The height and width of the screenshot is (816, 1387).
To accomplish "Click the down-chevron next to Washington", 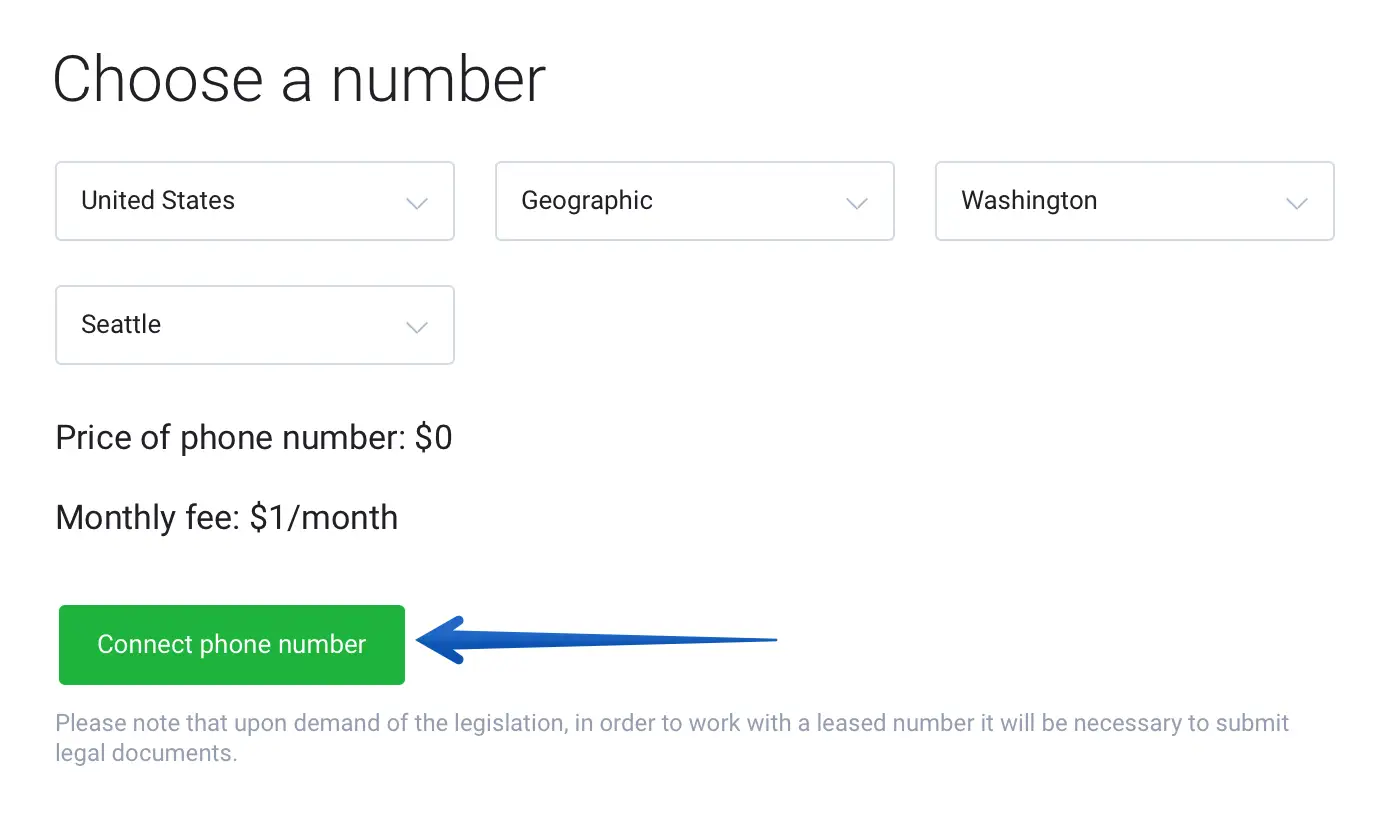I will (1297, 203).
